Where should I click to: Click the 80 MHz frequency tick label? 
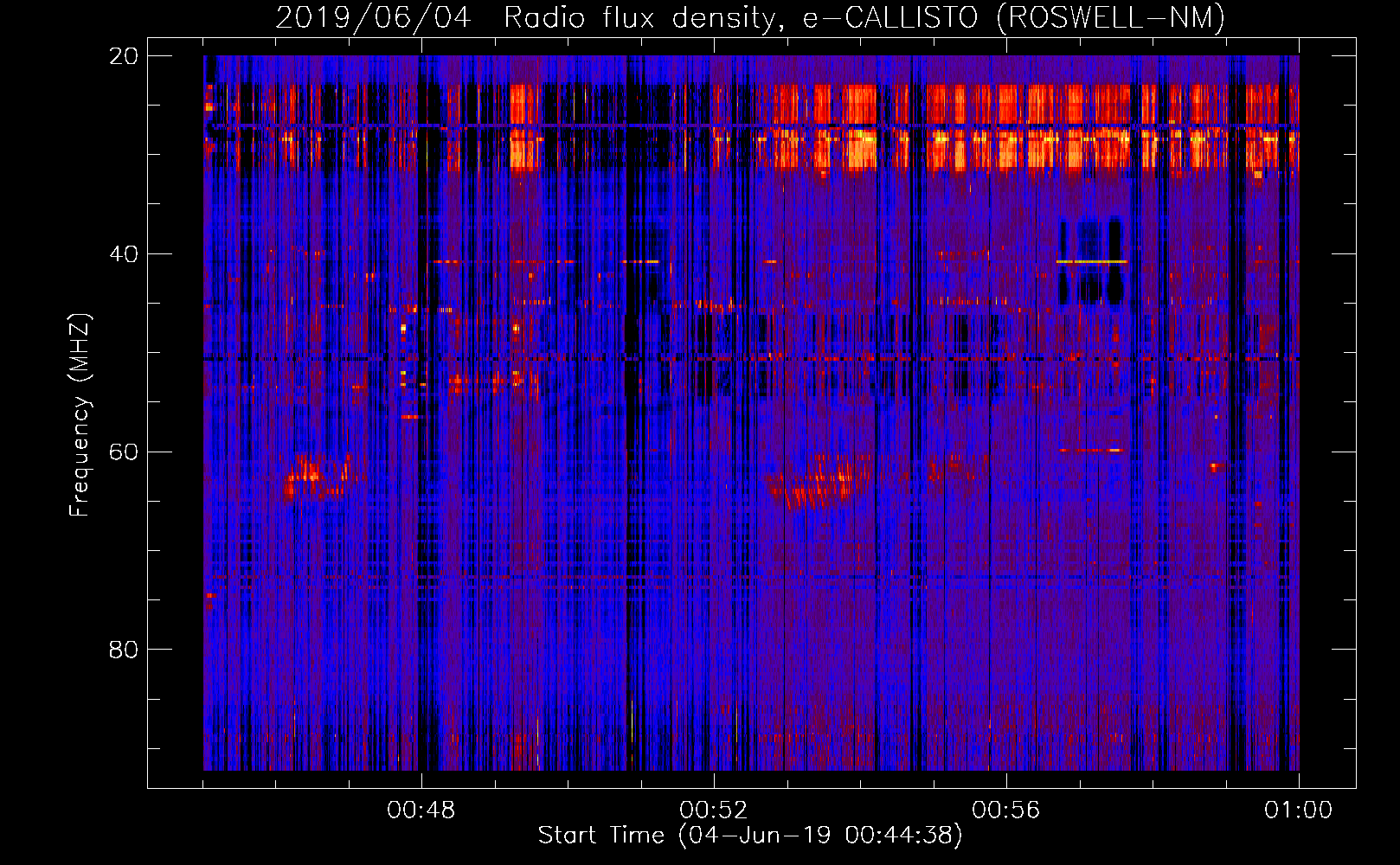pyautogui.click(x=124, y=650)
